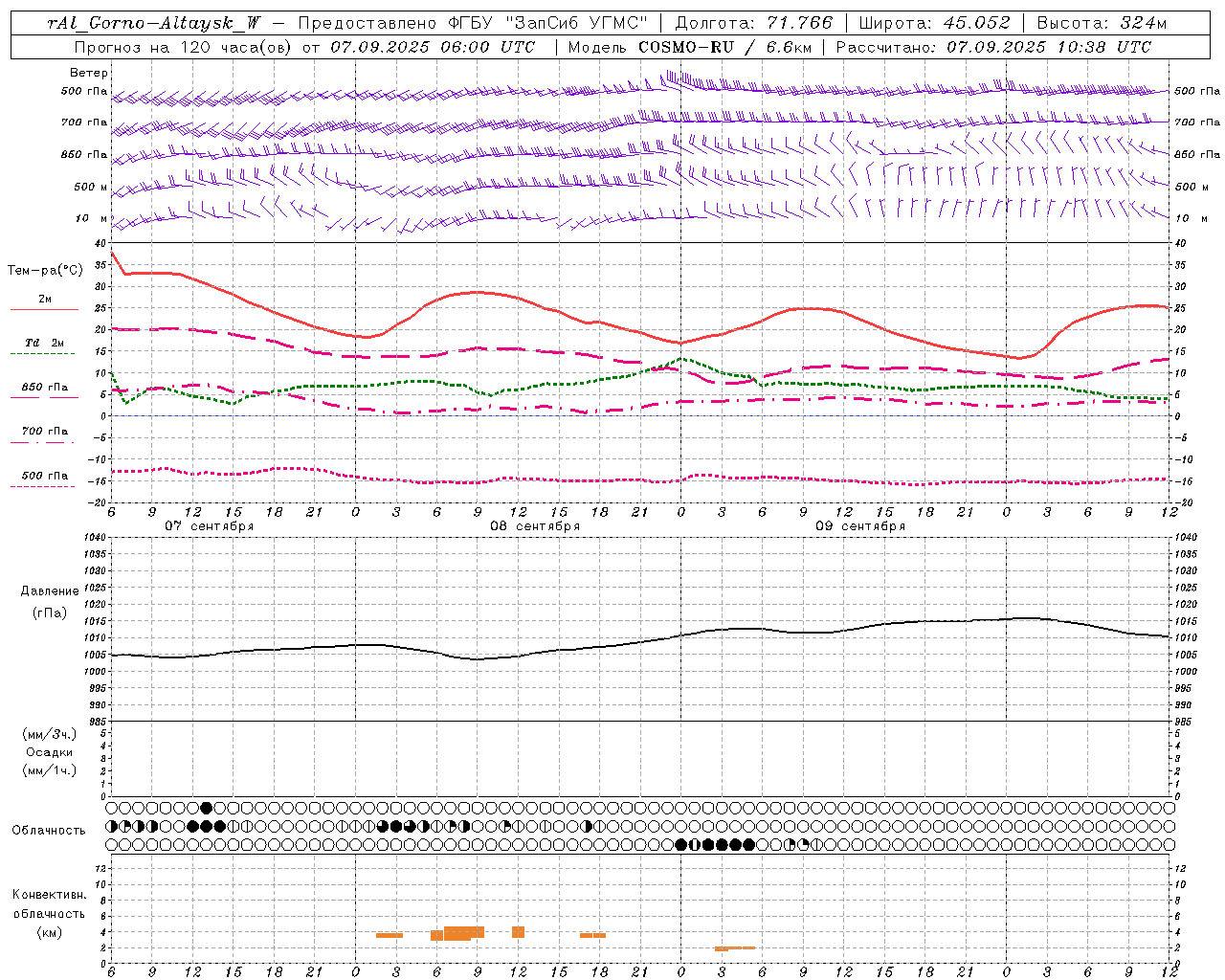Click the Высота: 324м value

1102,23
